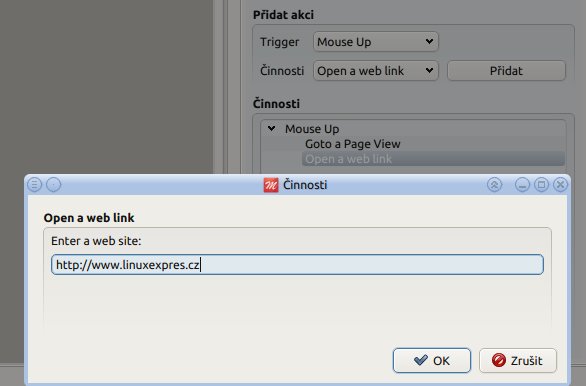Shade the dialog with double-arrow up icon
Screen dimensions: 586x386
(494, 185)
